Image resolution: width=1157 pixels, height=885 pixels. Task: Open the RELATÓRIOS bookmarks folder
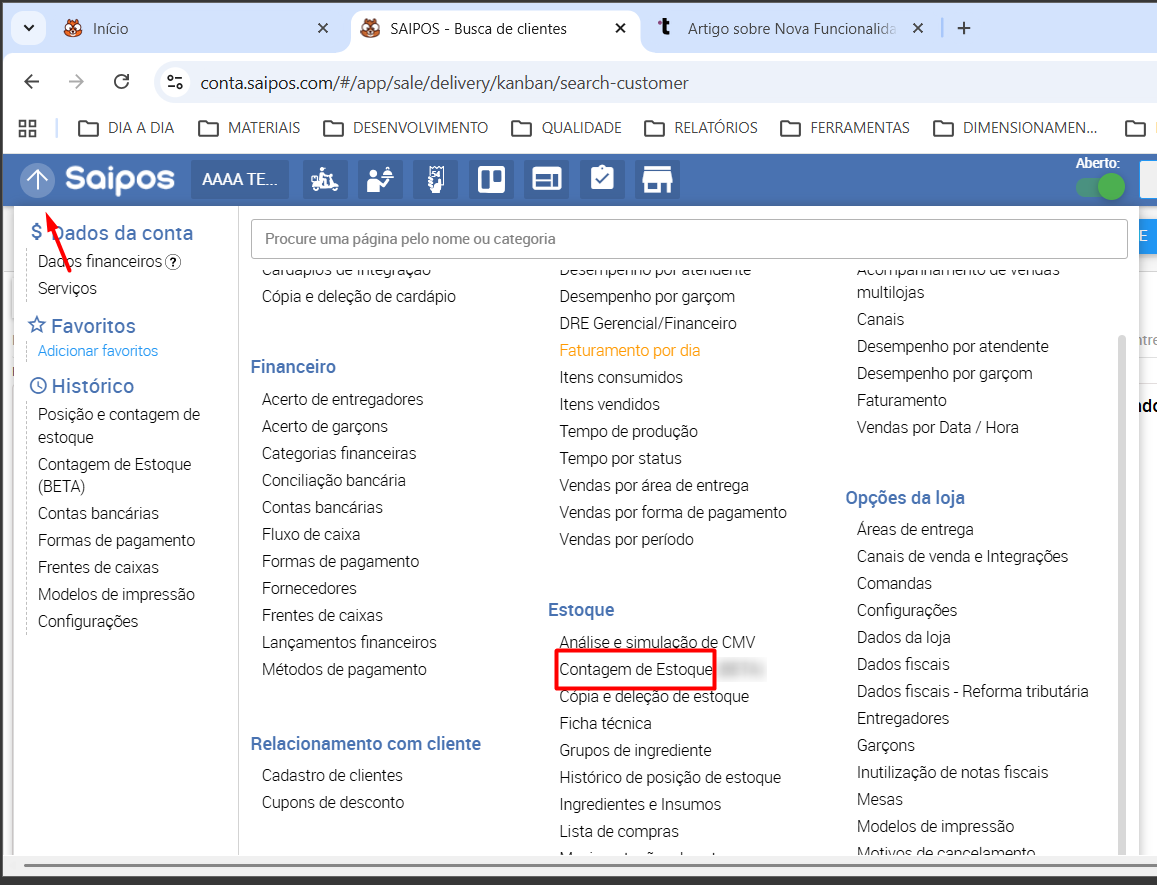coord(701,128)
